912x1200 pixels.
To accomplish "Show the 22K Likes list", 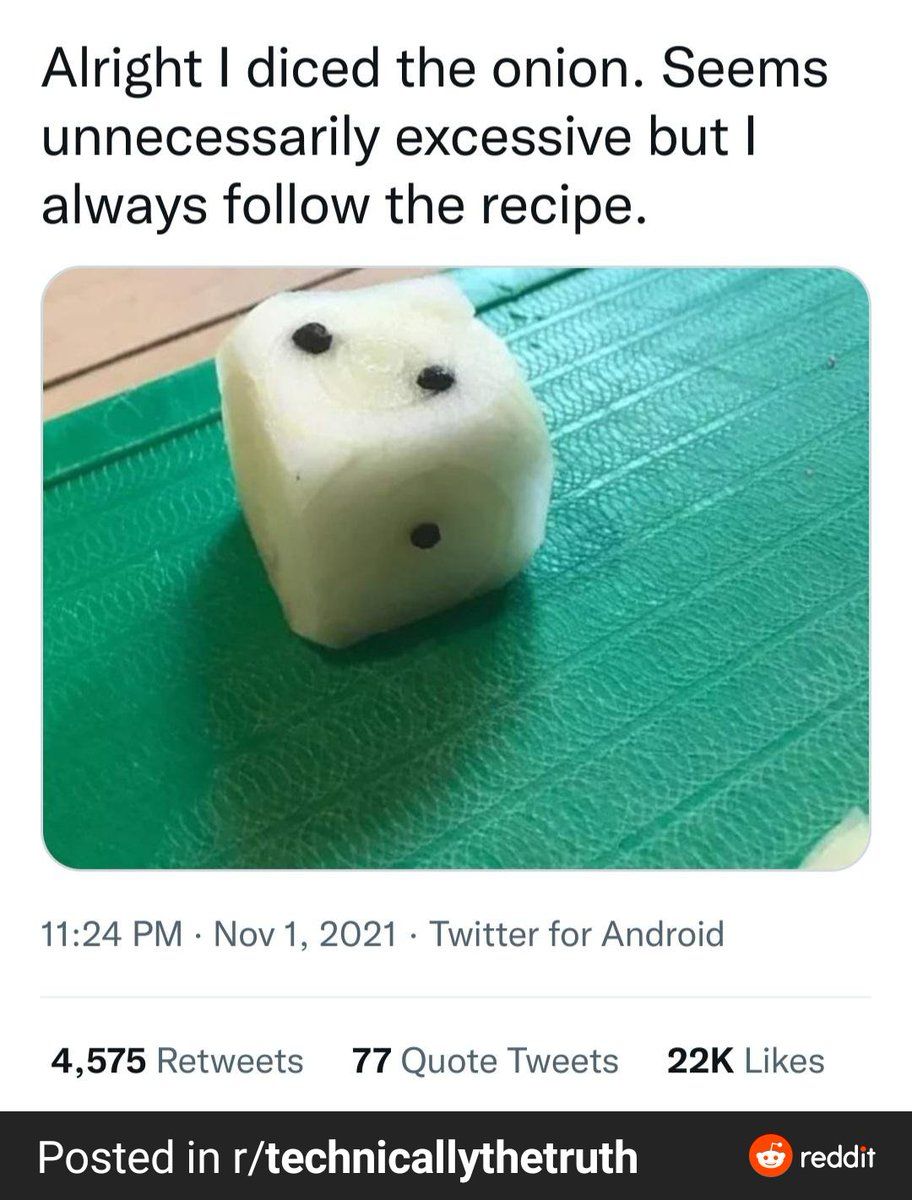I will 745,1060.
